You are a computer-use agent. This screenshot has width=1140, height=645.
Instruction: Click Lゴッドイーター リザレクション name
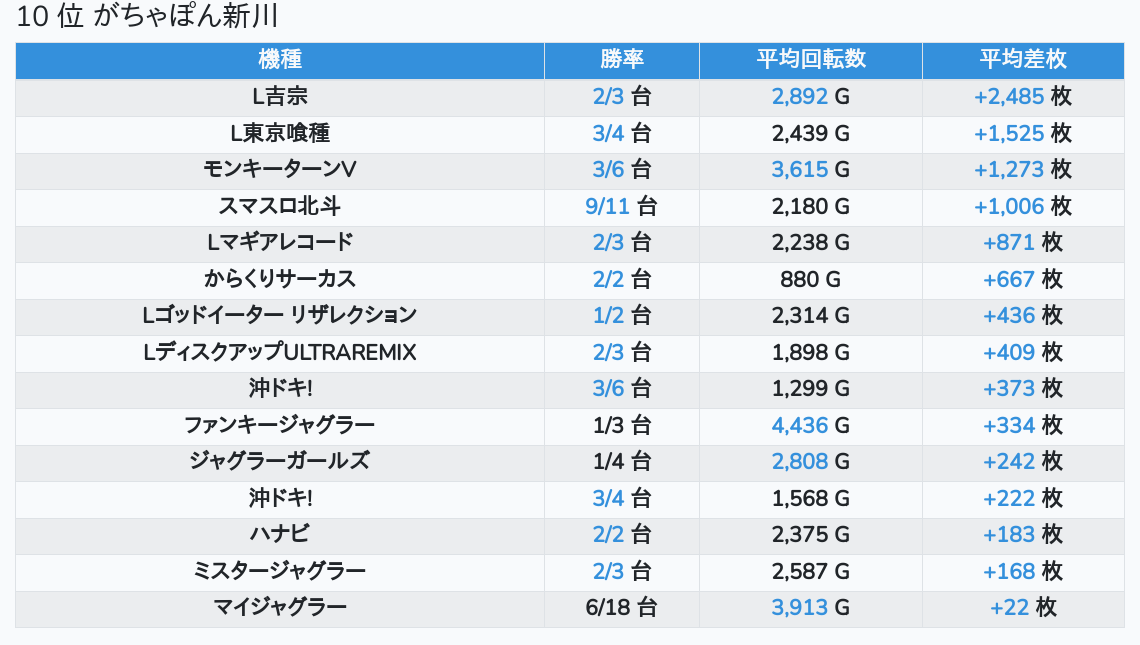pyautogui.click(x=280, y=316)
